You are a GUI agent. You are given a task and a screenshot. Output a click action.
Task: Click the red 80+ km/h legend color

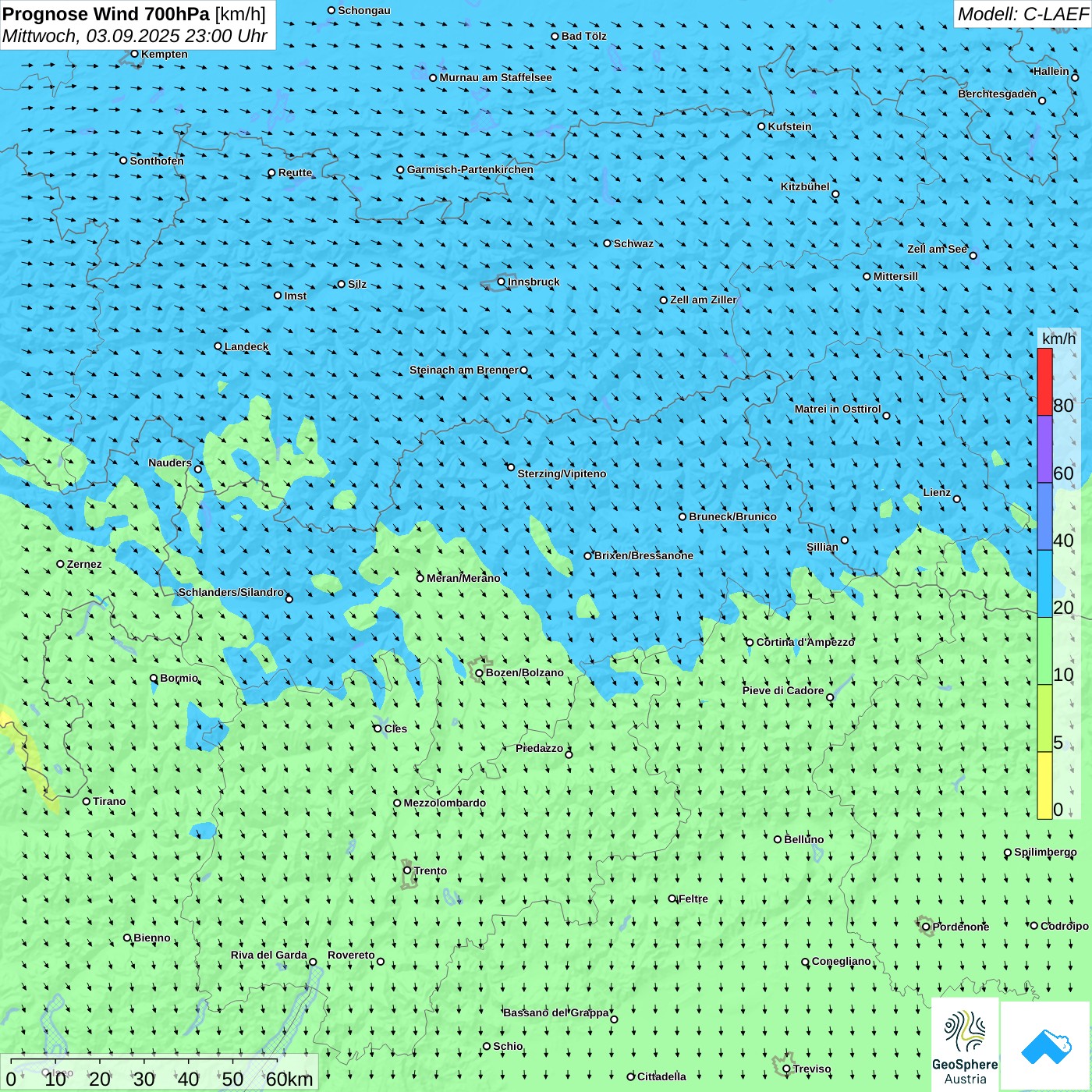point(1044,381)
